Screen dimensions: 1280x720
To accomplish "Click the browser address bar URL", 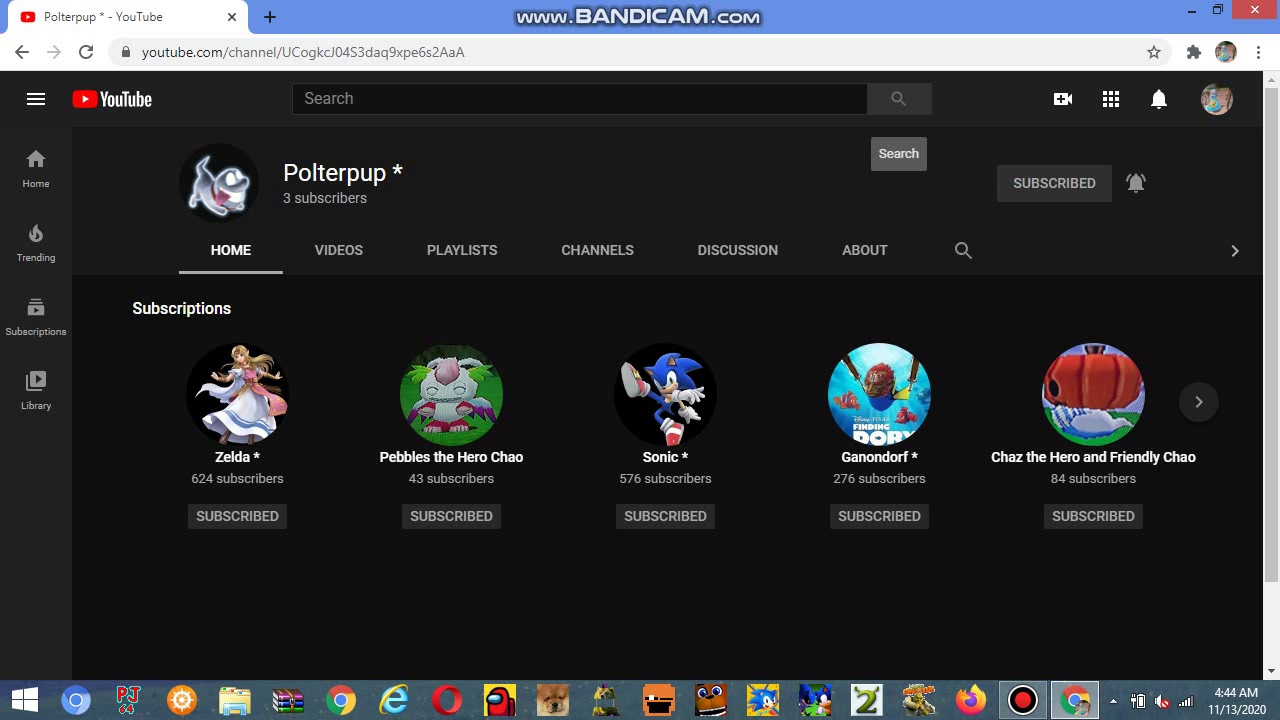I will tap(303, 52).
